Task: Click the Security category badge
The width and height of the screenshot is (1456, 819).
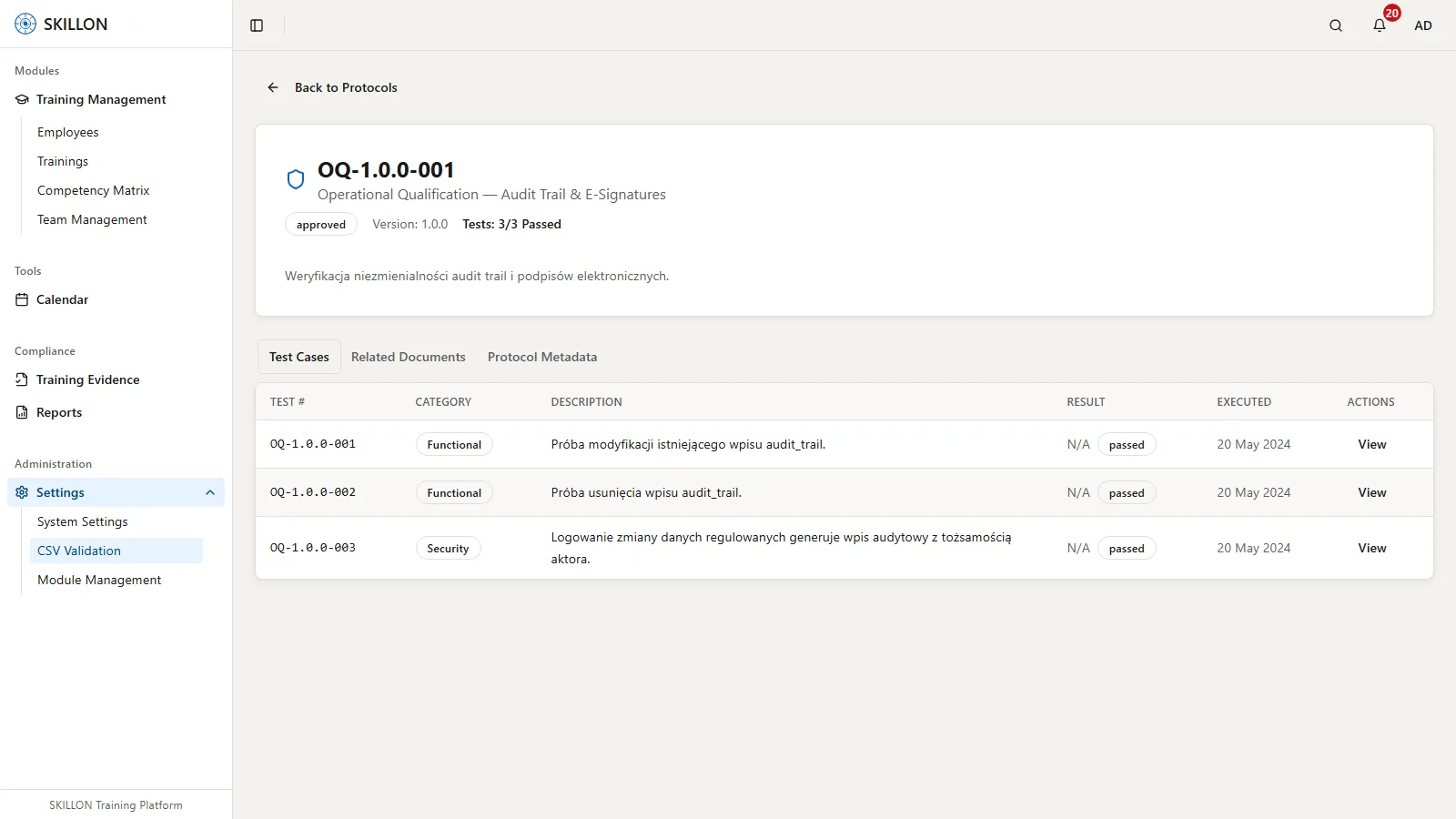Action: coord(448,548)
